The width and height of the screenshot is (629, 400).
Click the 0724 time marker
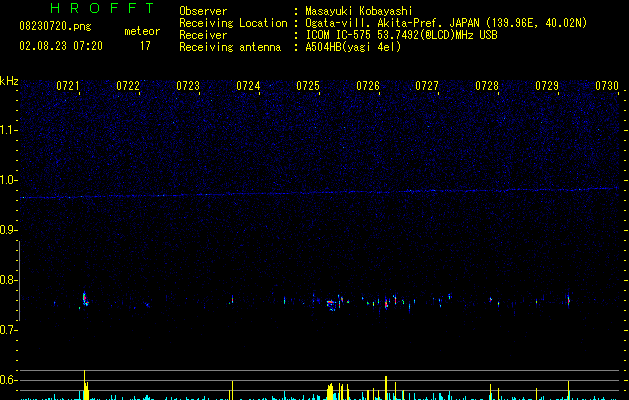click(248, 86)
